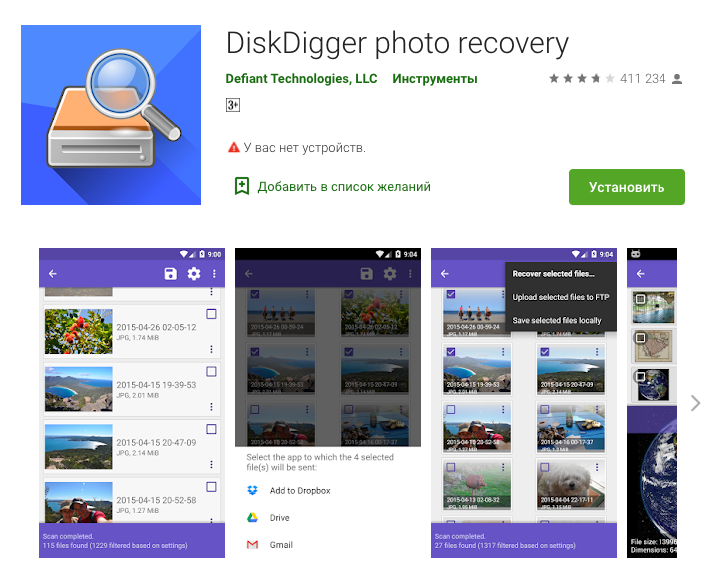Click settings gear in first screenshot

click(194, 273)
